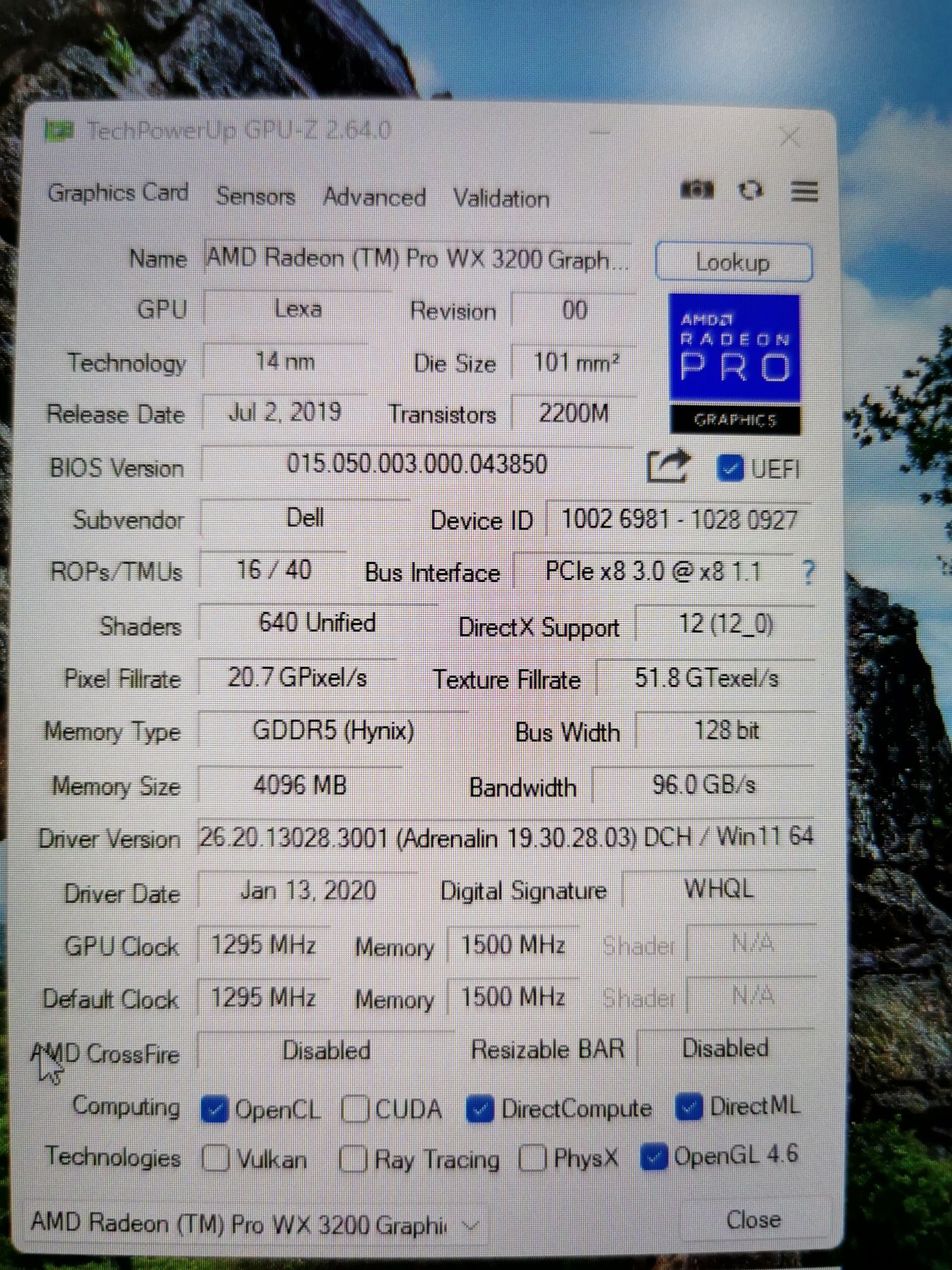Click the Revision field showing 00
Image resolution: width=952 pixels, height=1270 pixels.
coord(574,310)
